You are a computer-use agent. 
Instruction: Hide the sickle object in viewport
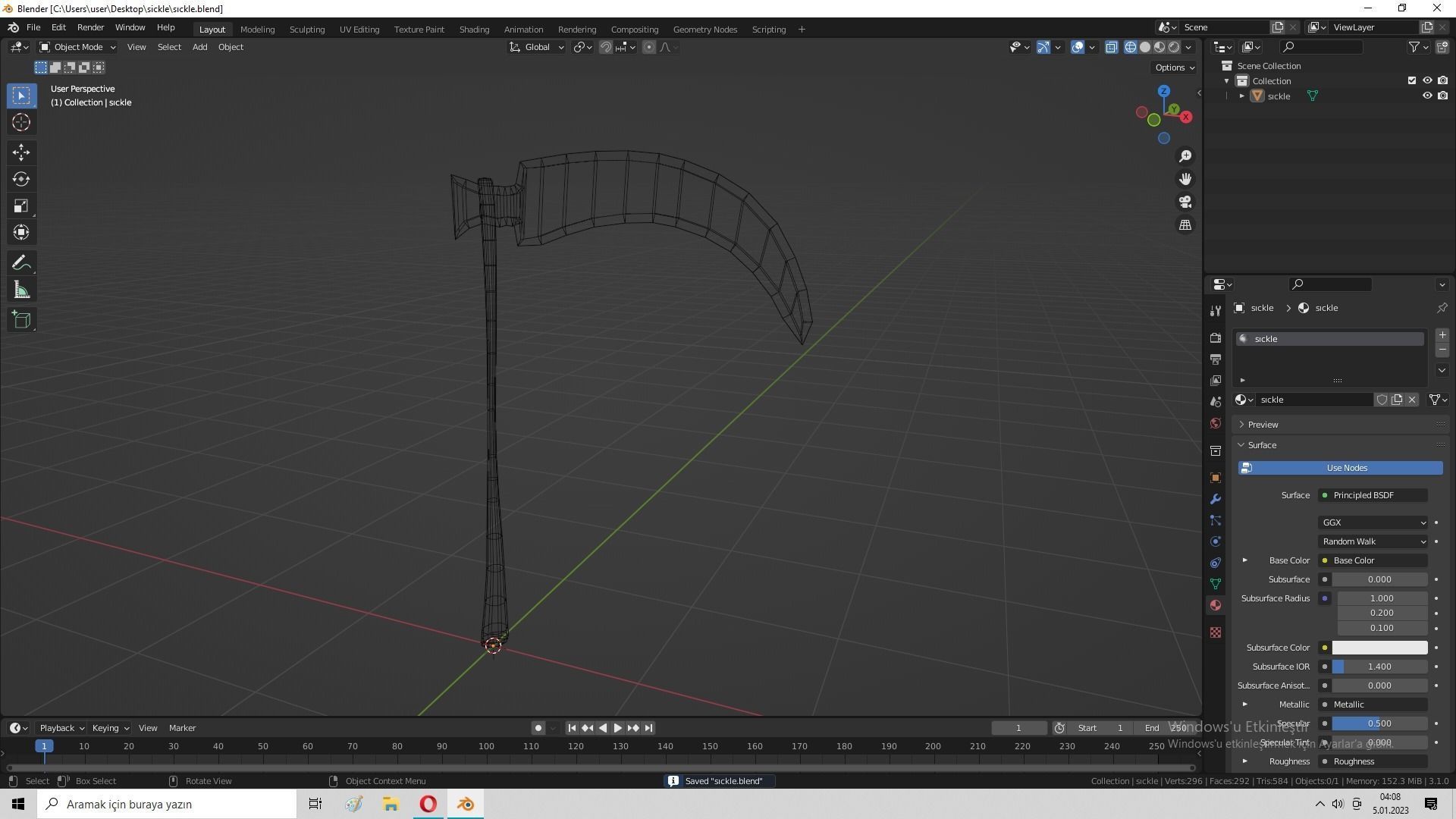[1427, 96]
